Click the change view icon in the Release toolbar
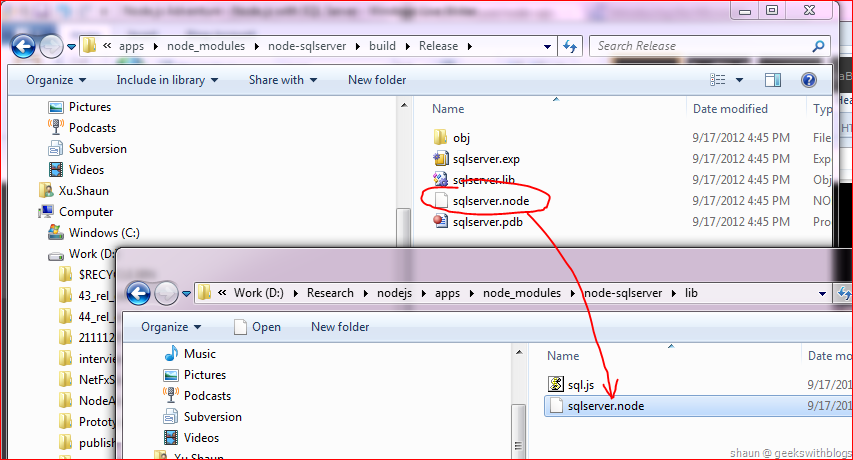Image resolution: width=853 pixels, height=460 pixels. point(718,80)
